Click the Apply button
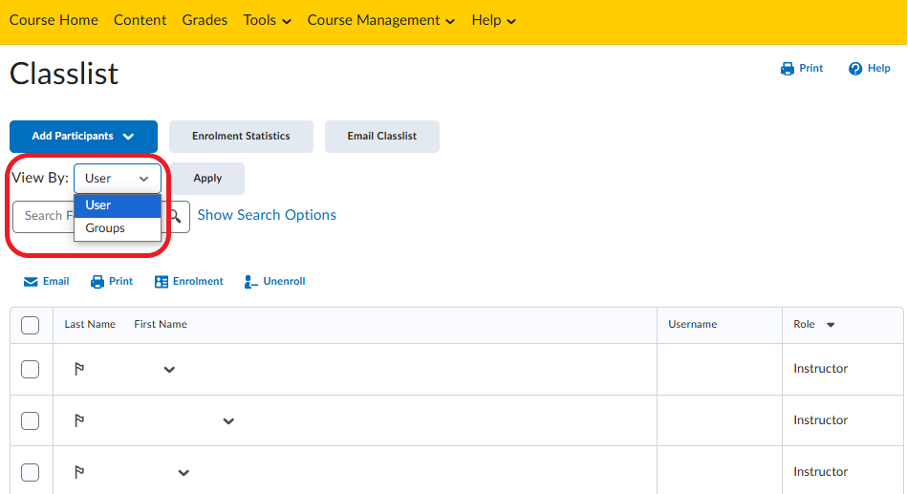Image resolution: width=908 pixels, height=494 pixels. (x=207, y=178)
